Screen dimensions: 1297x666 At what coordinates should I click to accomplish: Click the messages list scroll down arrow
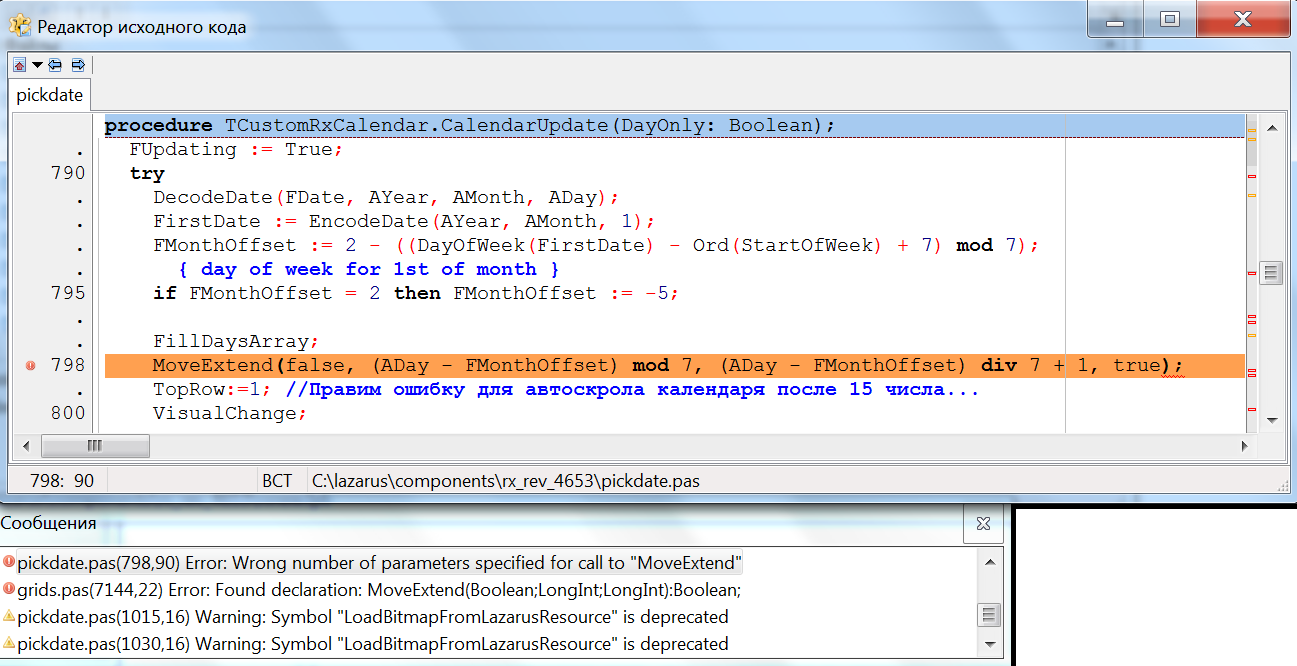point(988,643)
